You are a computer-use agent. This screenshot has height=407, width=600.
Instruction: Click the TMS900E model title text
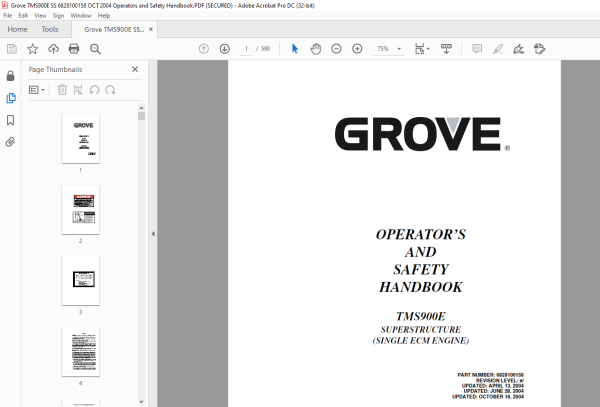[421, 317]
